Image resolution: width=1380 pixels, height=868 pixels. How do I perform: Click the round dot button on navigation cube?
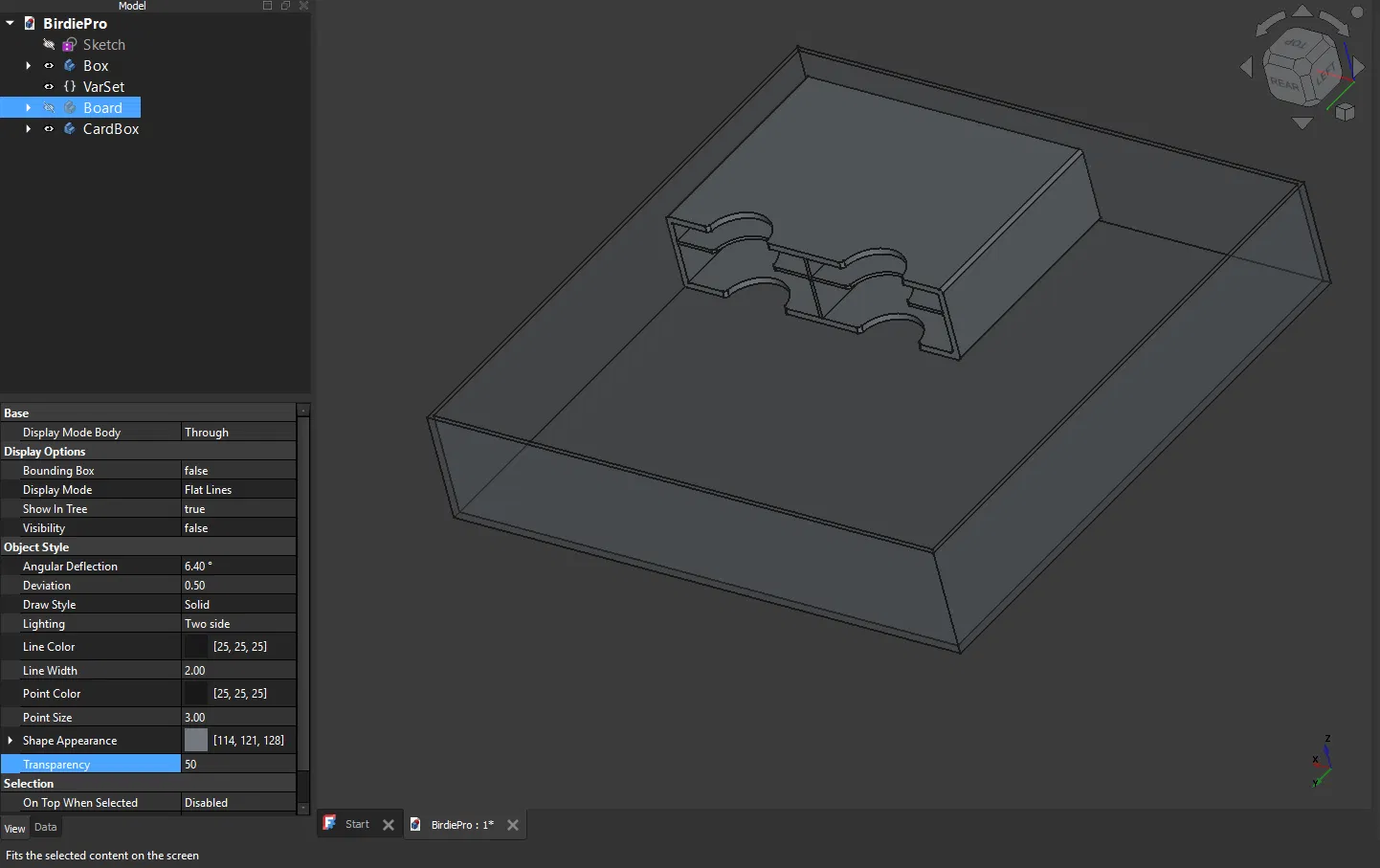coord(1357,12)
